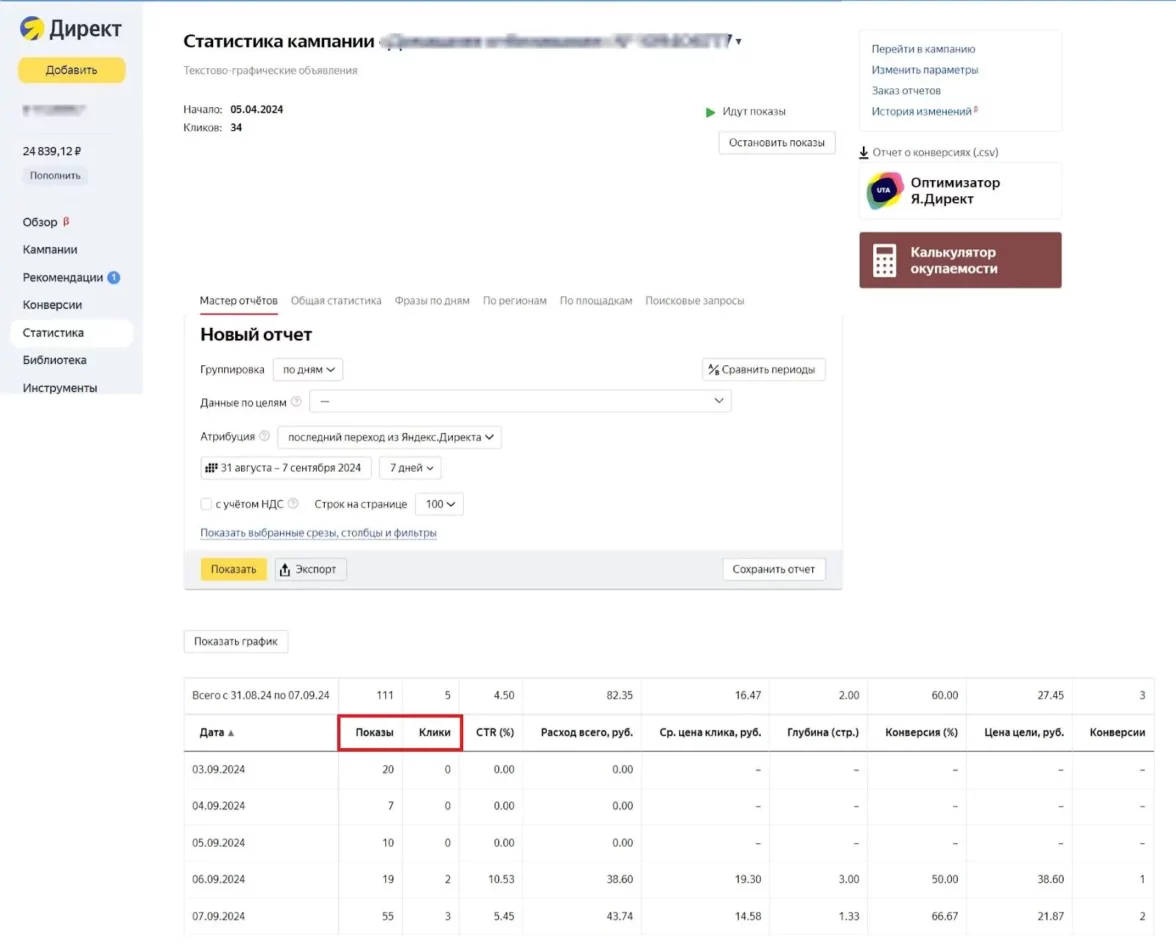The height and width of the screenshot is (949, 1176).
Task: Enable the с учётом НДС checkbox
Action: [x=206, y=505]
